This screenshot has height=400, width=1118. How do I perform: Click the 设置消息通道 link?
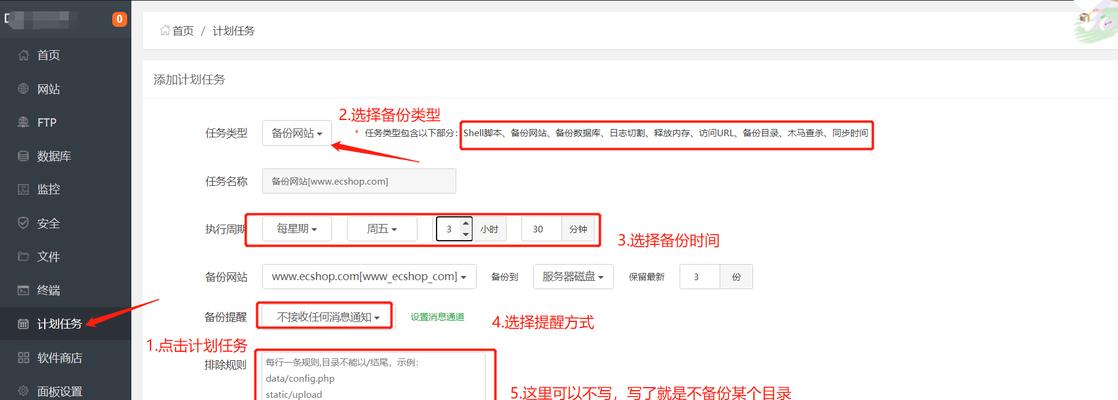pos(437,317)
